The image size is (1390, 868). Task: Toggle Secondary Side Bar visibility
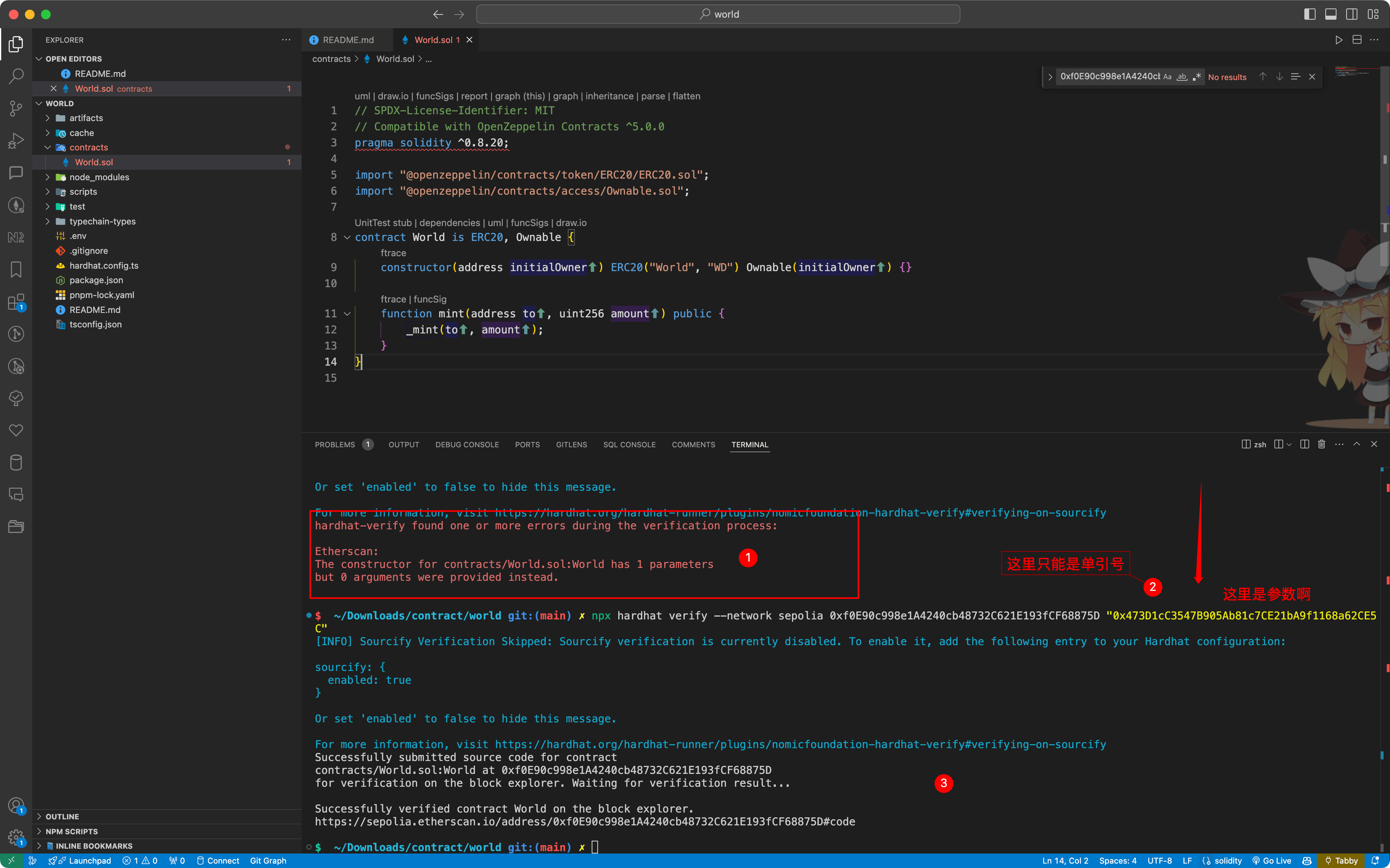coord(1351,14)
